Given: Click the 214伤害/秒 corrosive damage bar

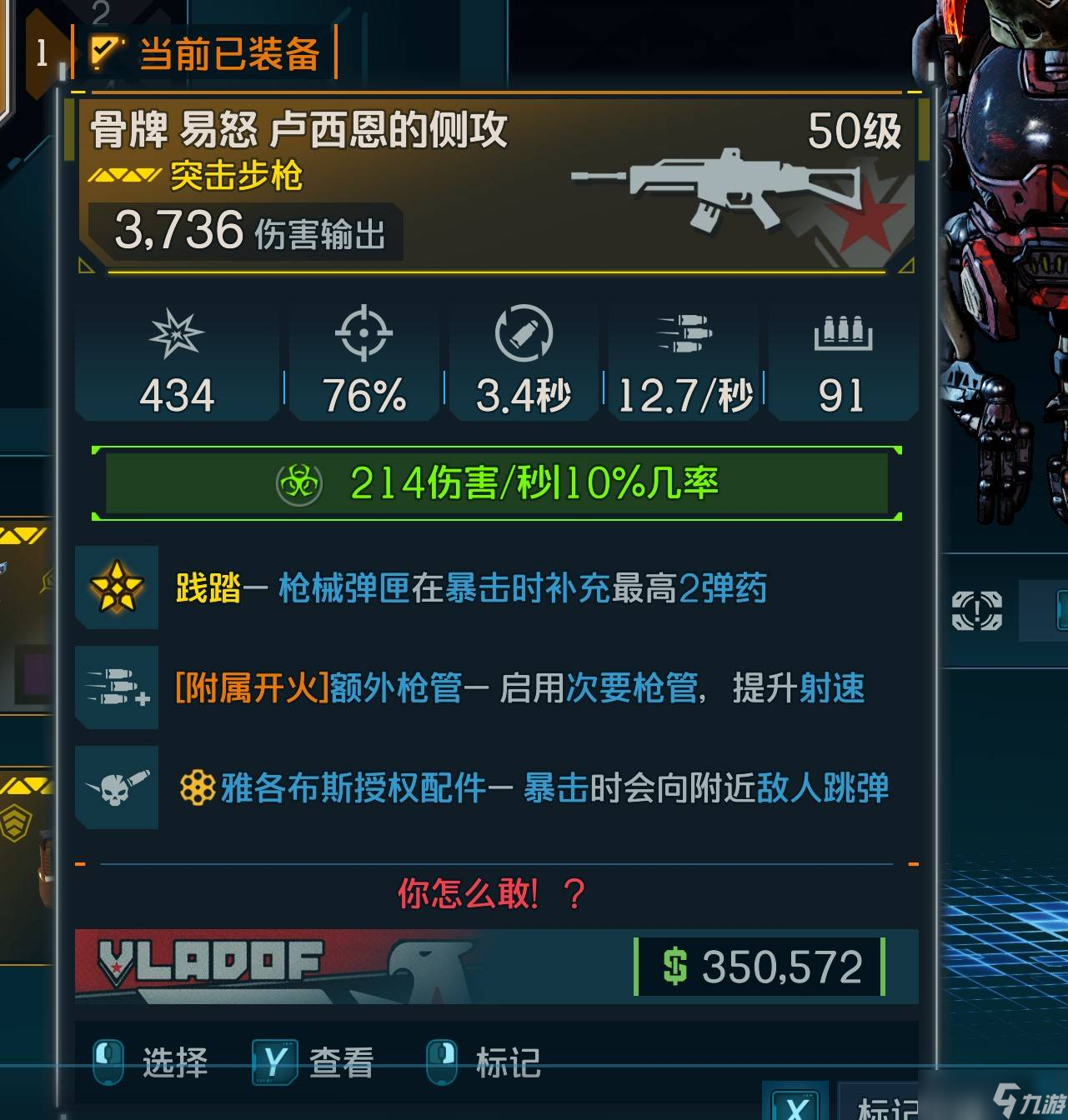Looking at the screenshot, I should (496, 483).
